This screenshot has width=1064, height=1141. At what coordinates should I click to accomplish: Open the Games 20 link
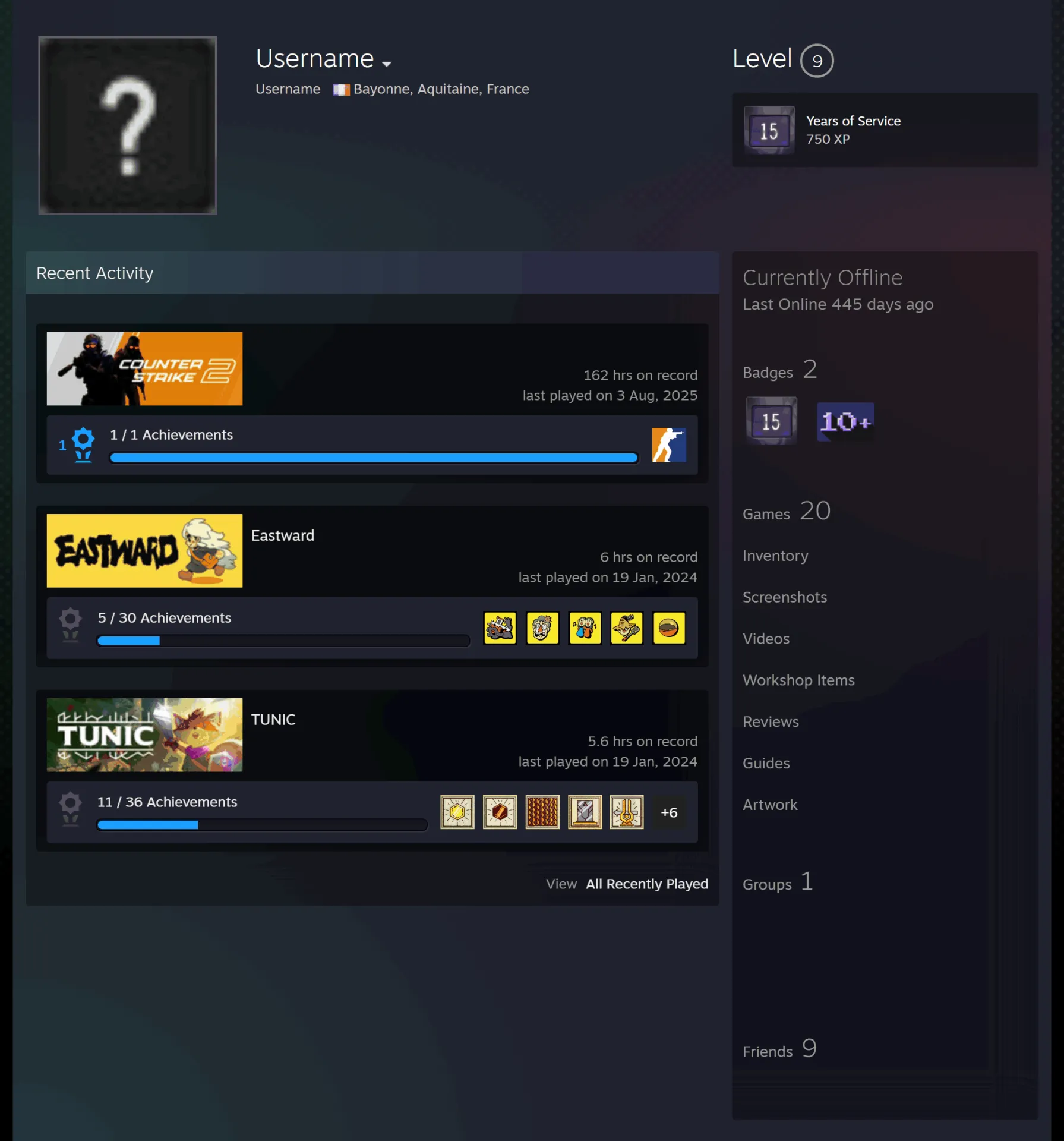[x=787, y=512]
